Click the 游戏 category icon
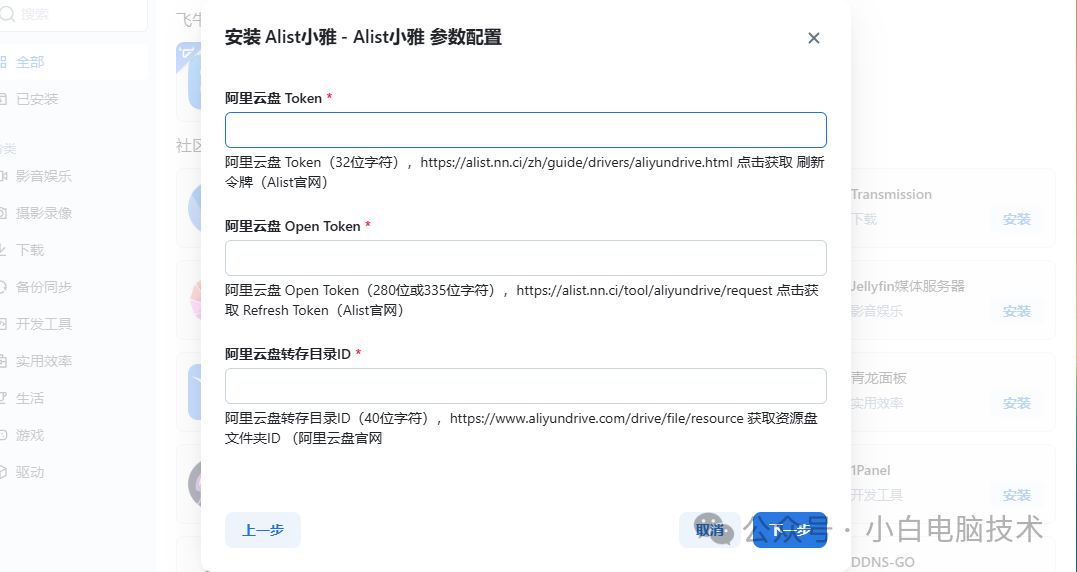This screenshot has height=572, width=1077. 2,435
